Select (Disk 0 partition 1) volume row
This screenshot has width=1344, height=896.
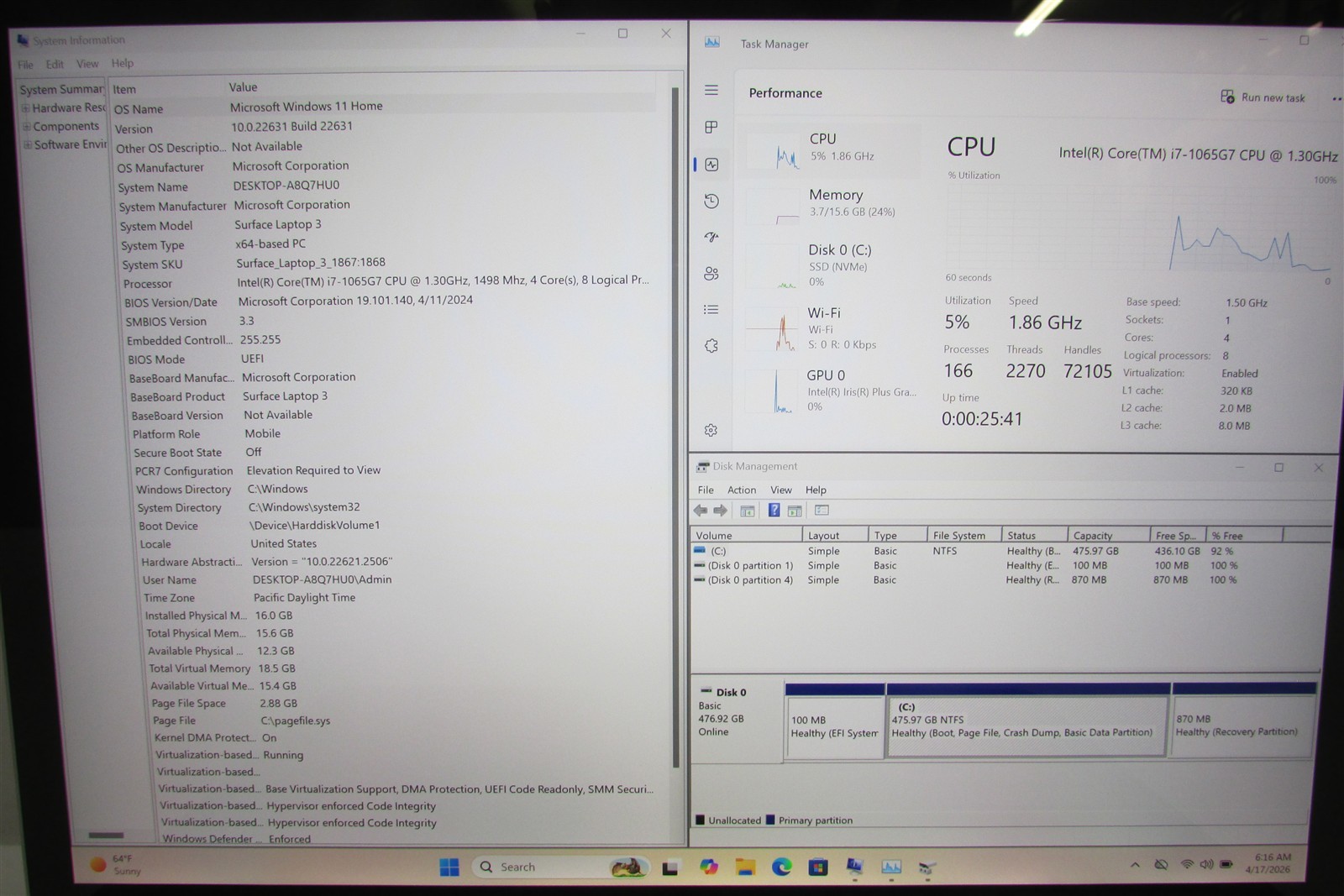pos(966,565)
